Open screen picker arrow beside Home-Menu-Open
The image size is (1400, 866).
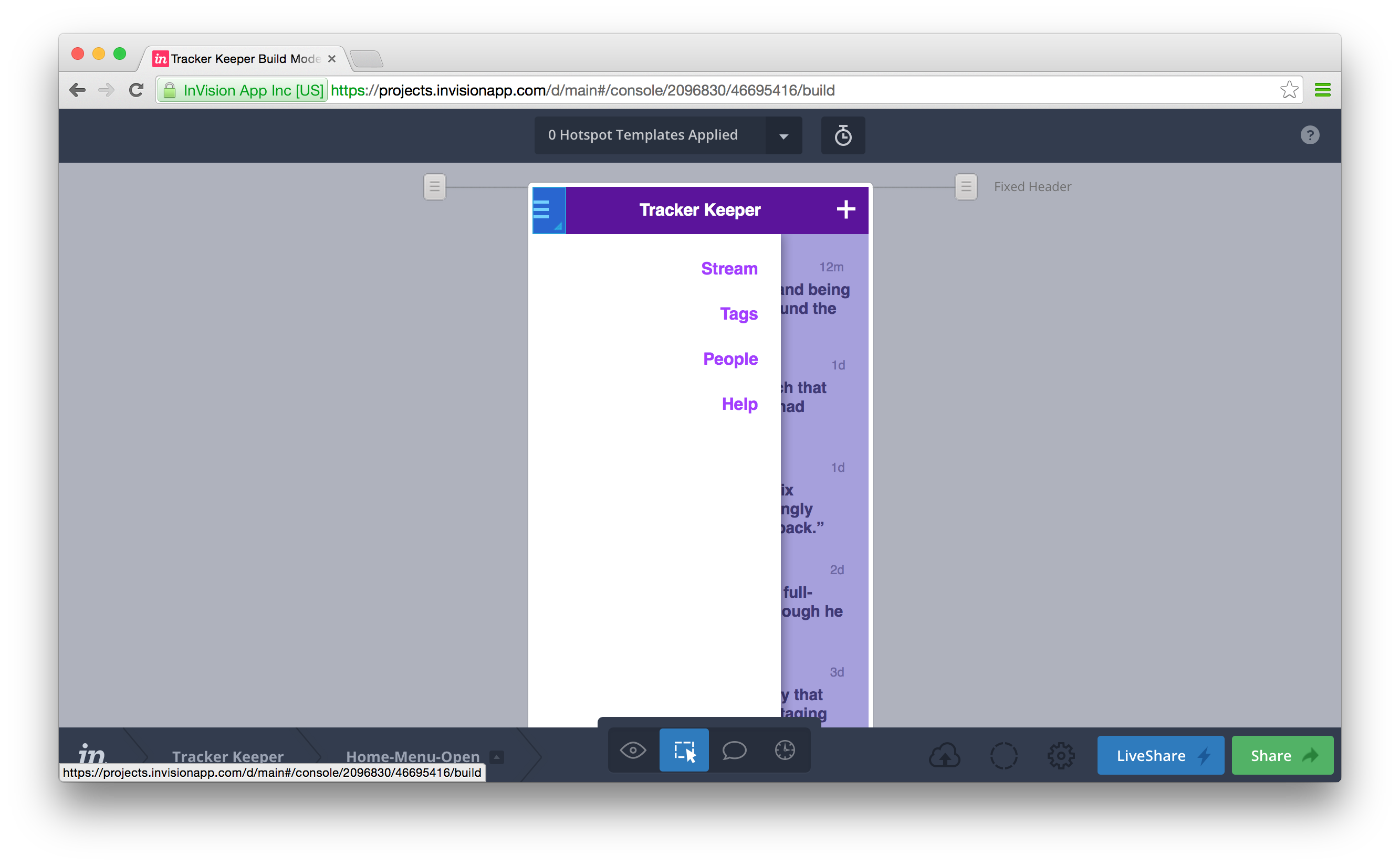497,757
